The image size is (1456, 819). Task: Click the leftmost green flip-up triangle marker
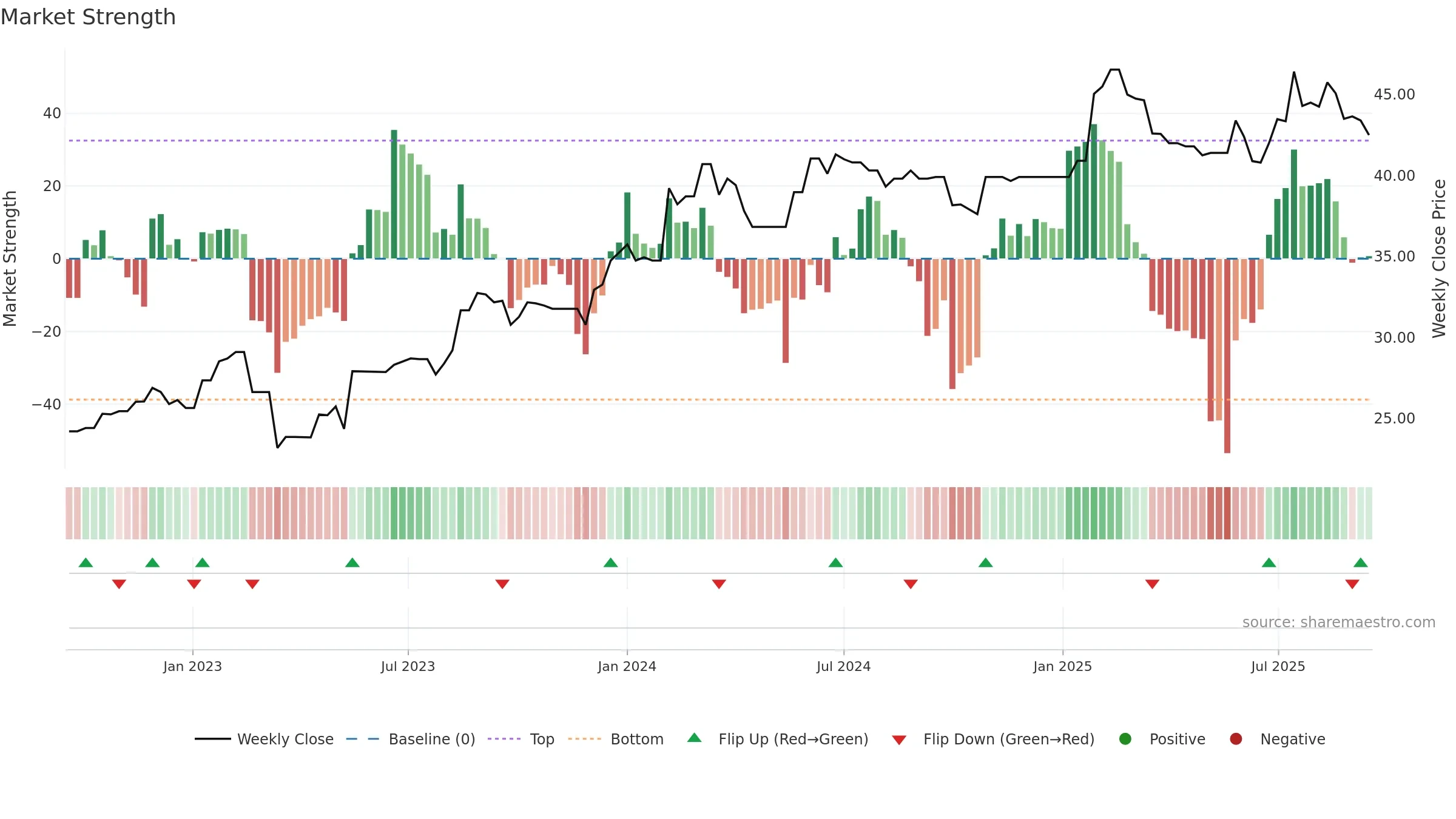tap(86, 562)
